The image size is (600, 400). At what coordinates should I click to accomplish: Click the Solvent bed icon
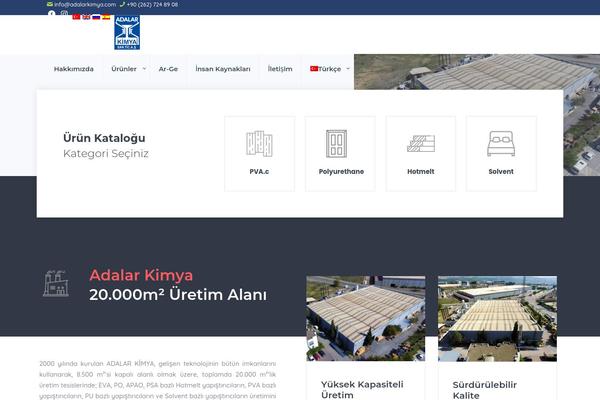[x=501, y=144]
